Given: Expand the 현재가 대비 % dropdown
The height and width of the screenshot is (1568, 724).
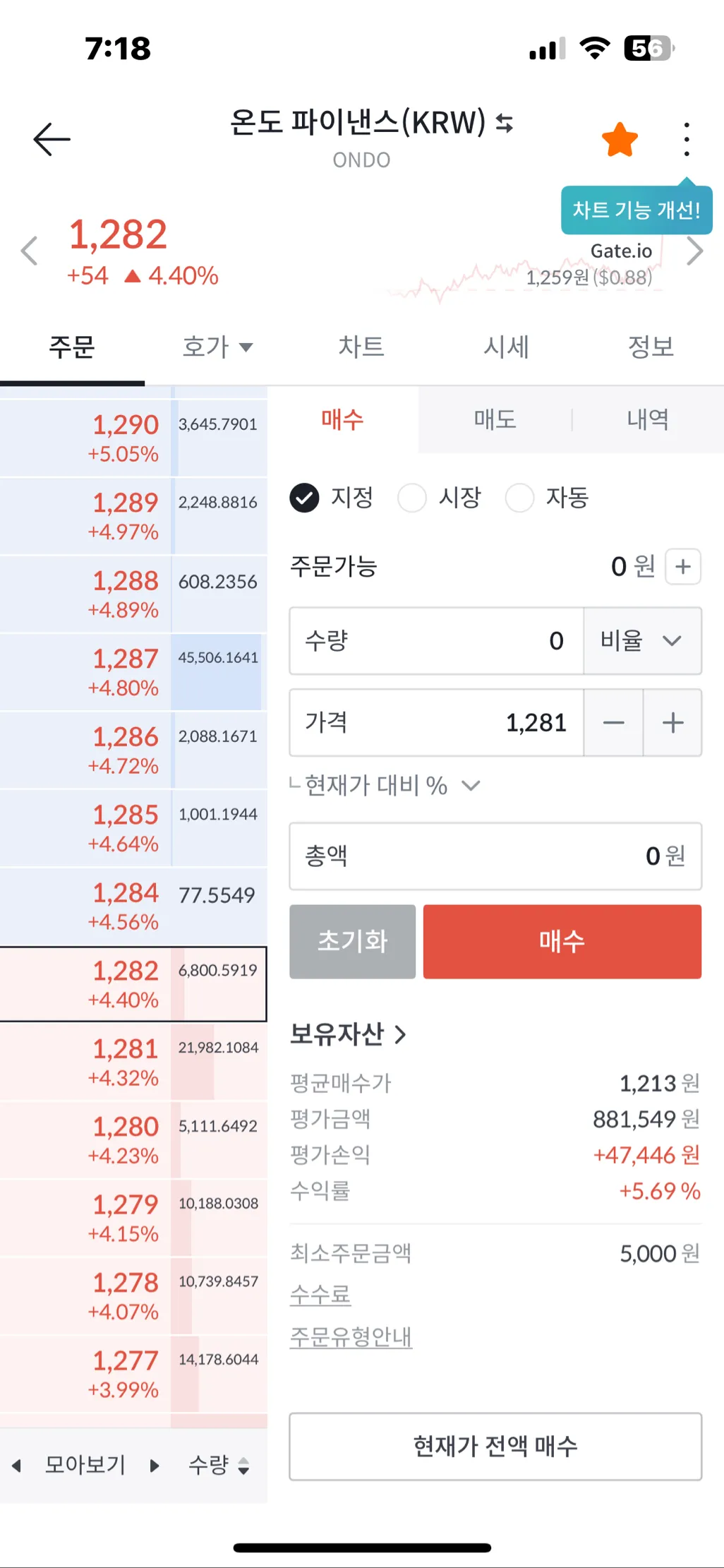Looking at the screenshot, I should (x=386, y=786).
